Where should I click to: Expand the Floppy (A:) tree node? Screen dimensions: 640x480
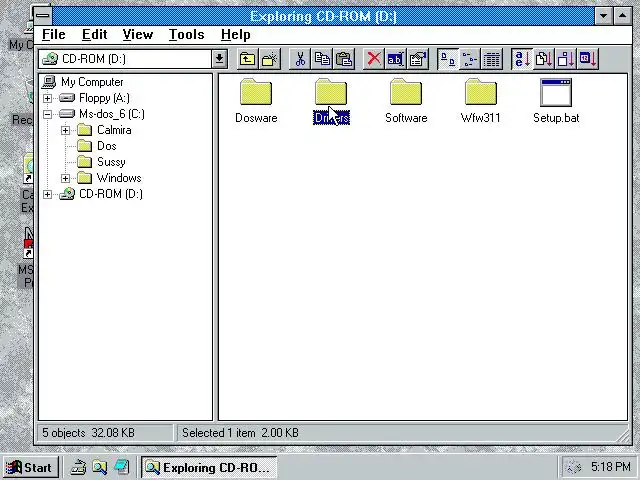click(x=47, y=98)
